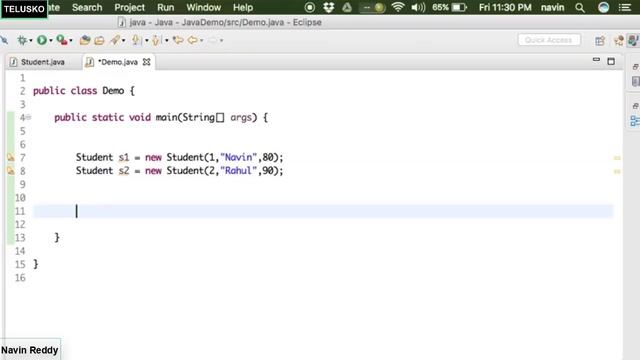The height and width of the screenshot is (360, 640).
Task: Open the Outline view icon in right trim
Action: tap(635, 121)
